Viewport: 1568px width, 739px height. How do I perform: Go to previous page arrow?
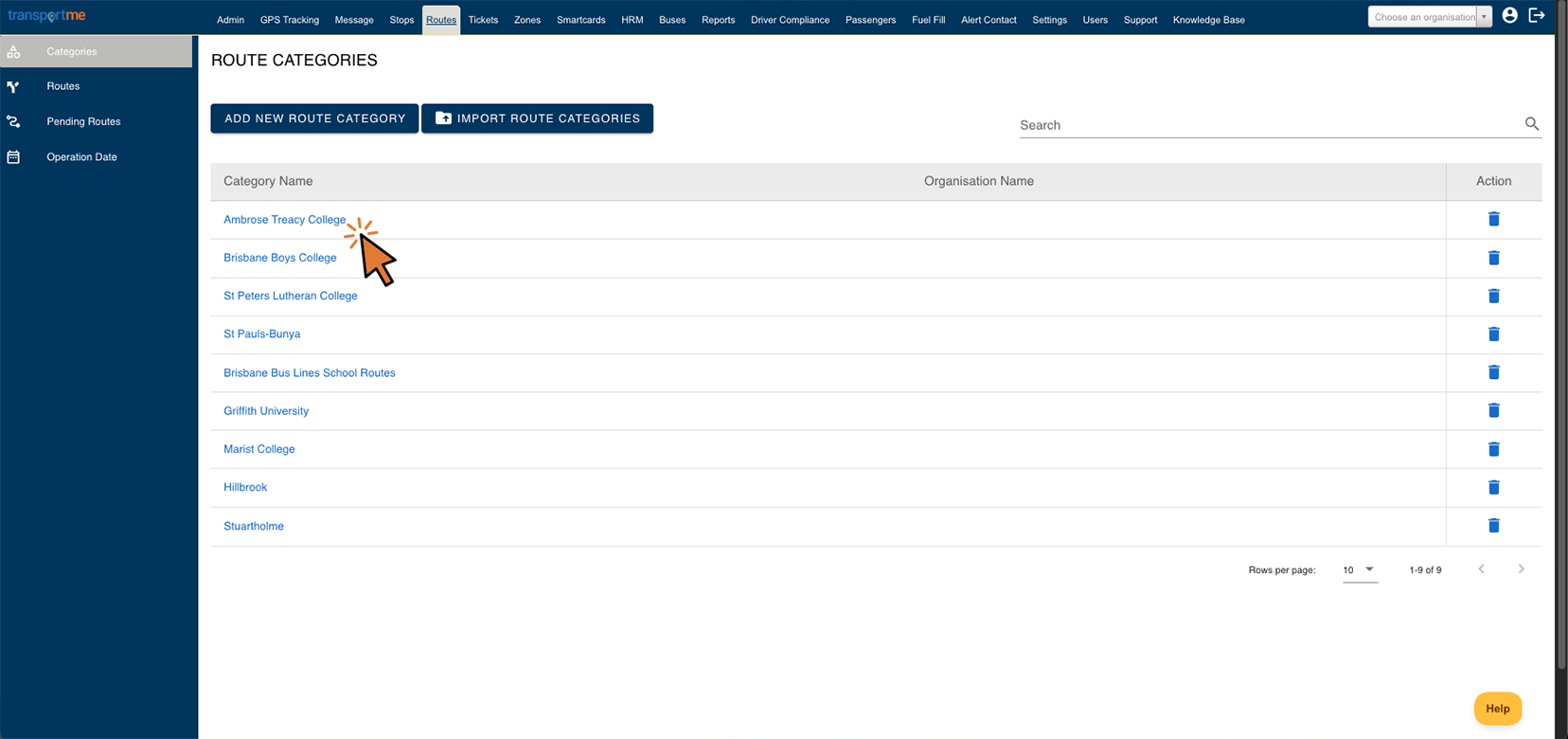click(x=1481, y=569)
